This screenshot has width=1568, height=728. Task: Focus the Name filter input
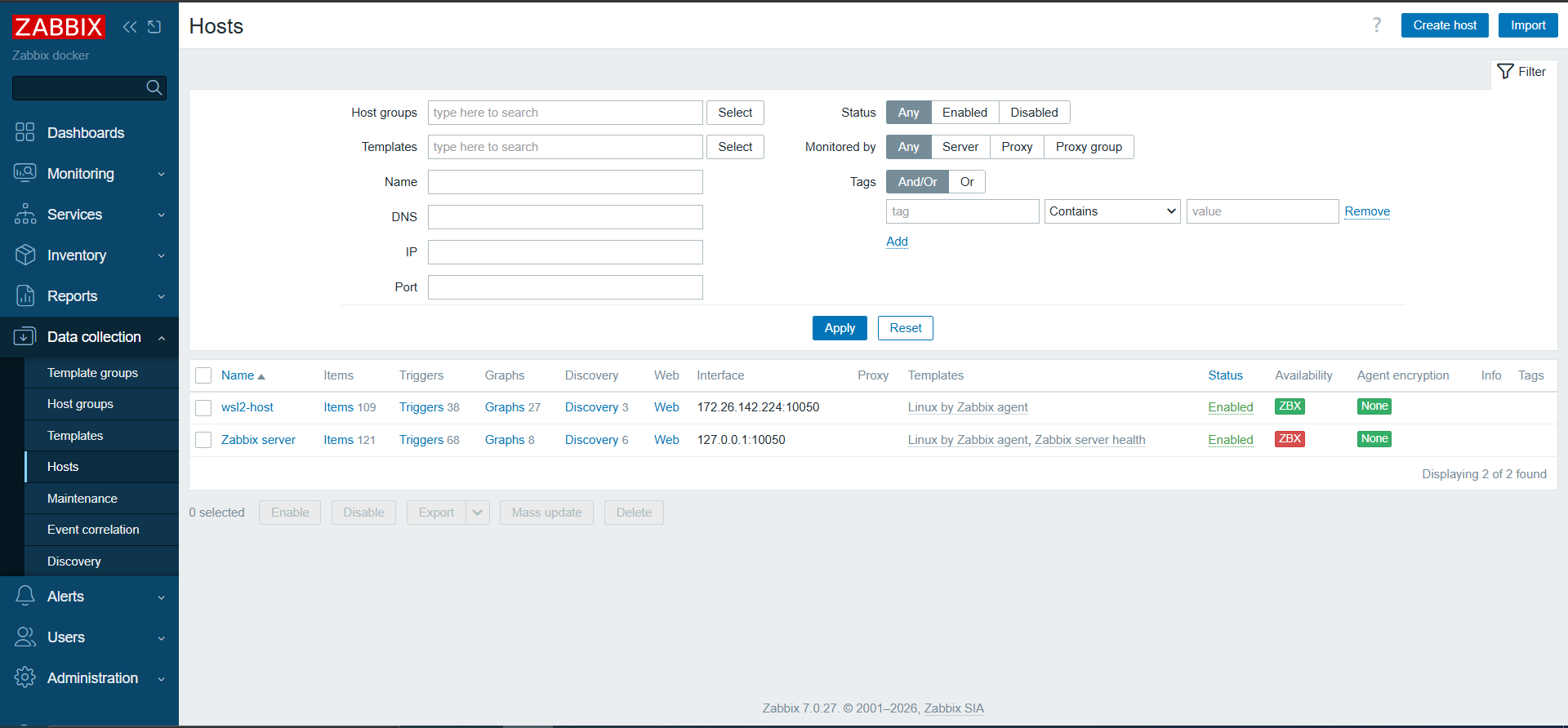(565, 182)
